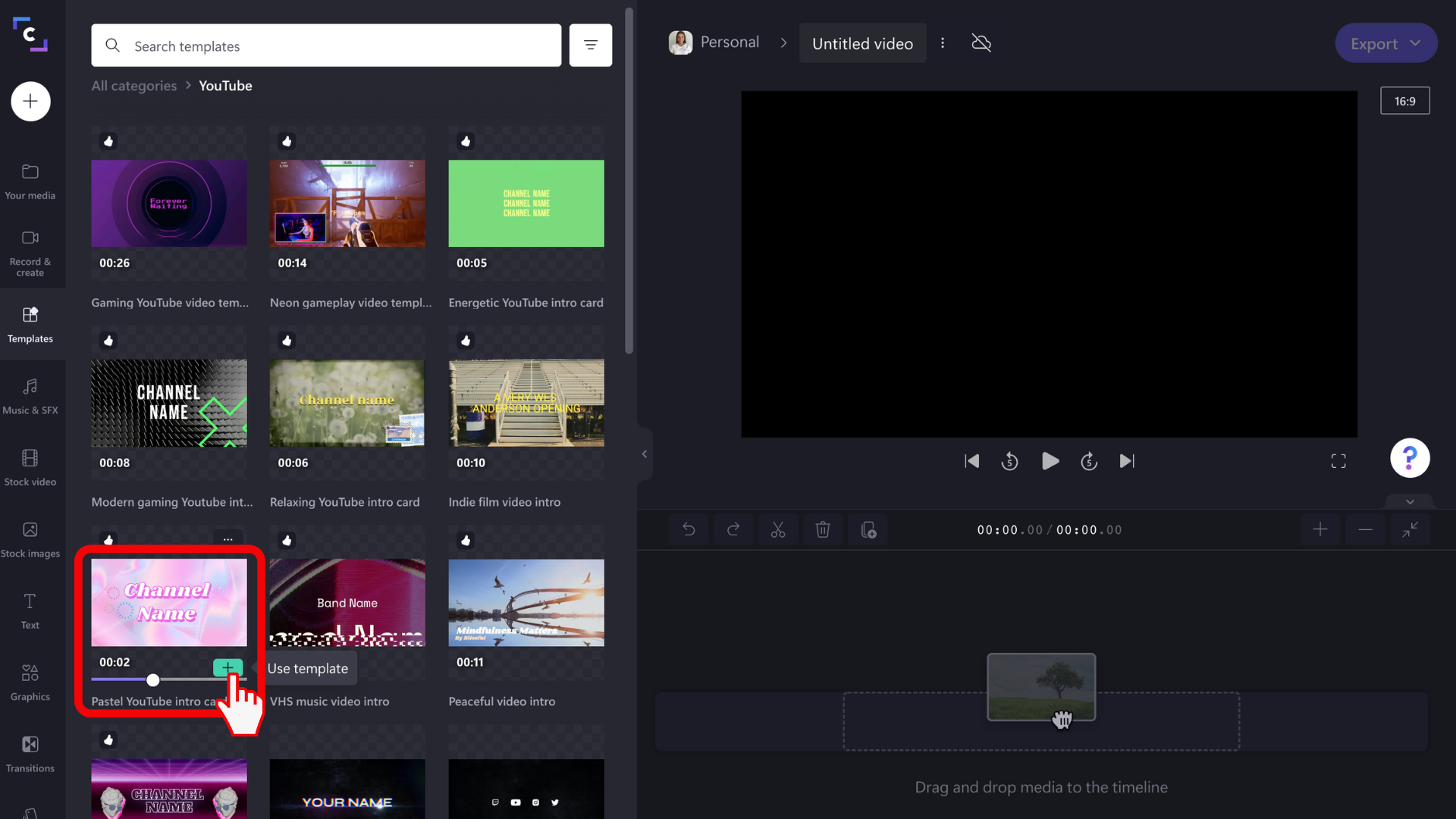
Task: Open Graphics panel in sidebar
Action: point(30,682)
